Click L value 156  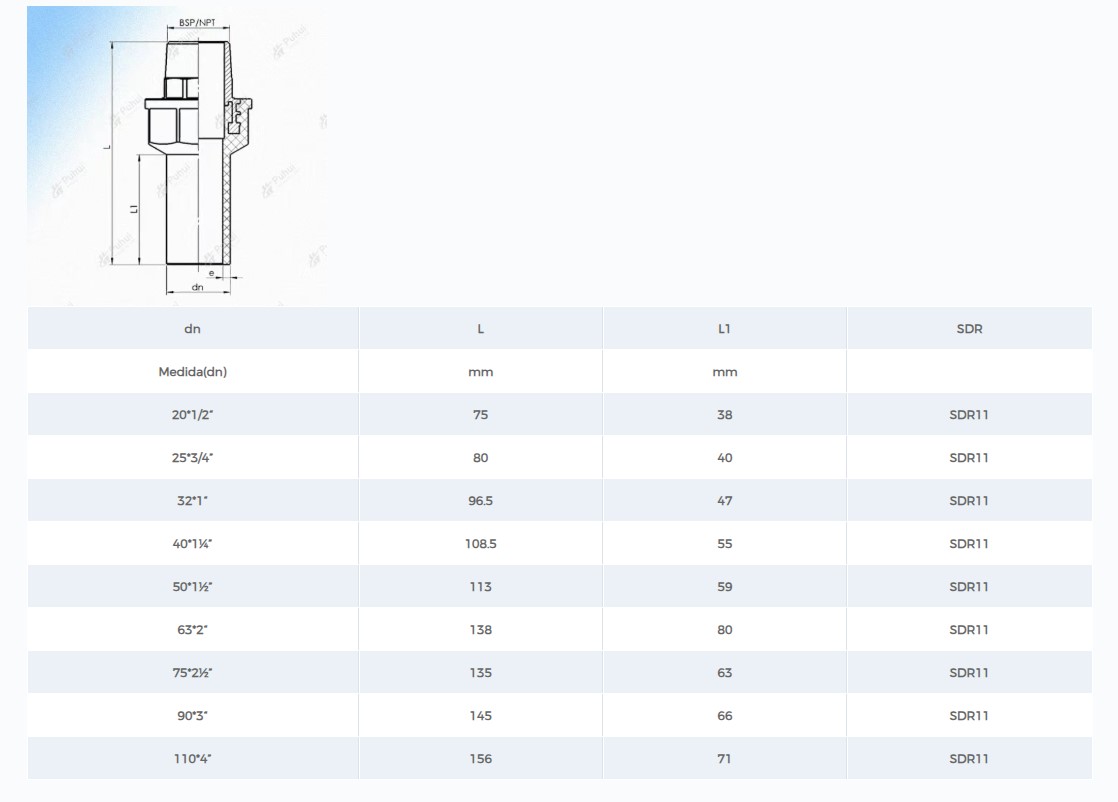(x=481, y=759)
